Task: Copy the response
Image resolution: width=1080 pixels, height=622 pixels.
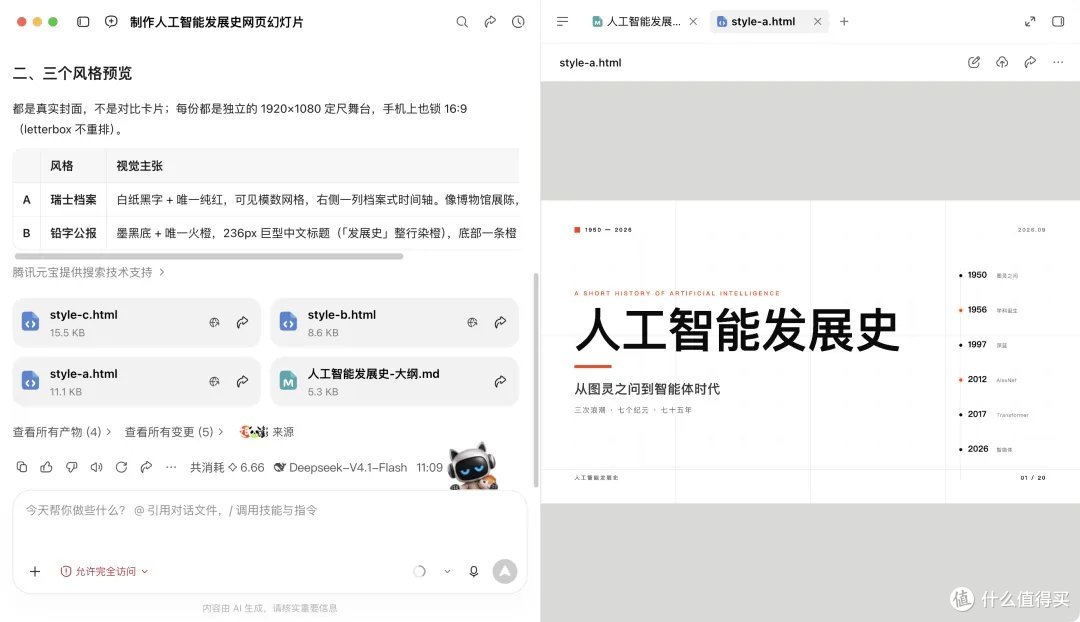Action: 22,467
